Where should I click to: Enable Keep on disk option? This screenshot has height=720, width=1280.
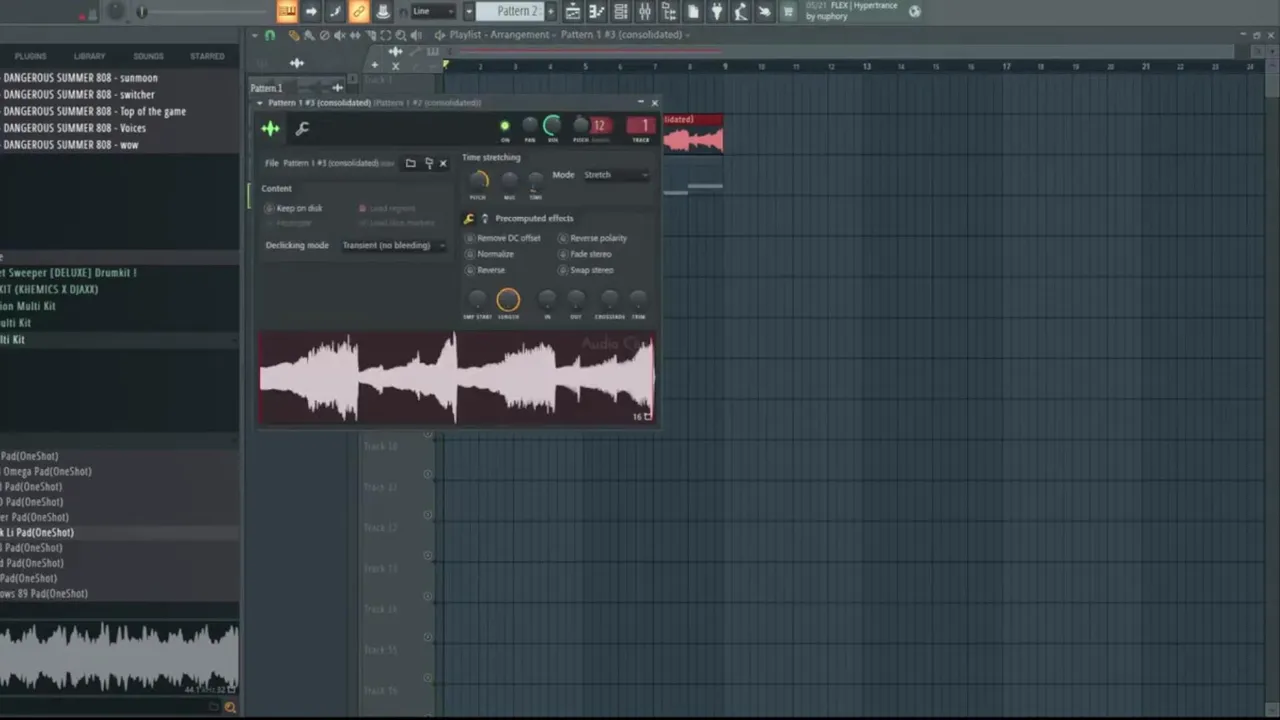[x=295, y=208]
